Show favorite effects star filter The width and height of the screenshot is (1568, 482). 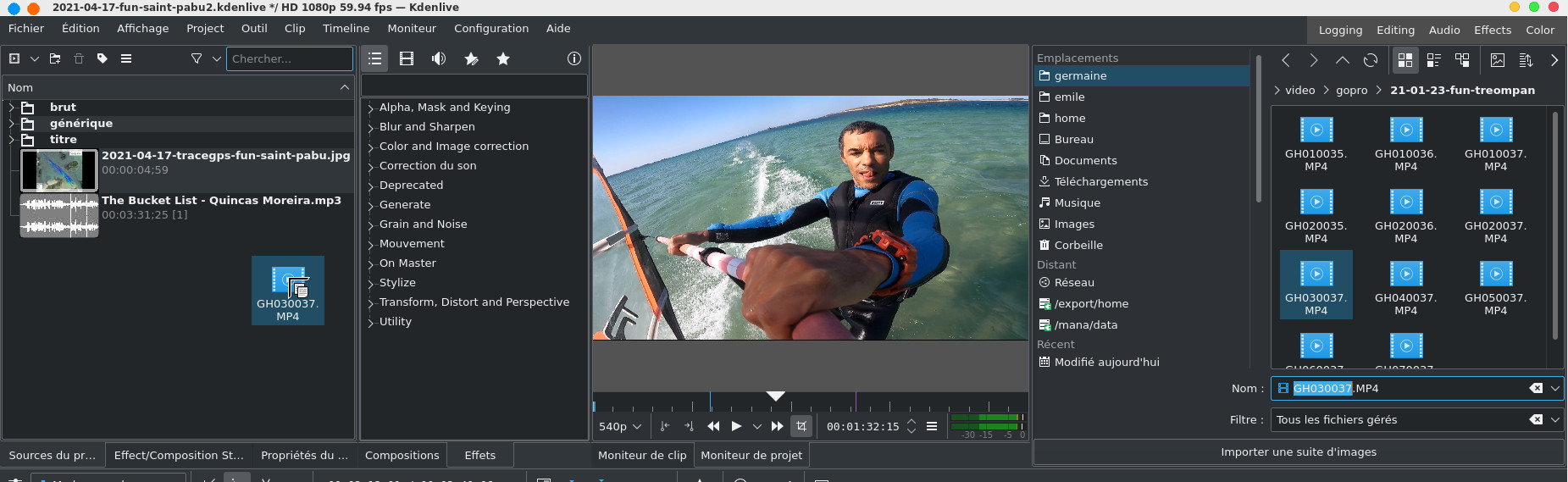(503, 58)
